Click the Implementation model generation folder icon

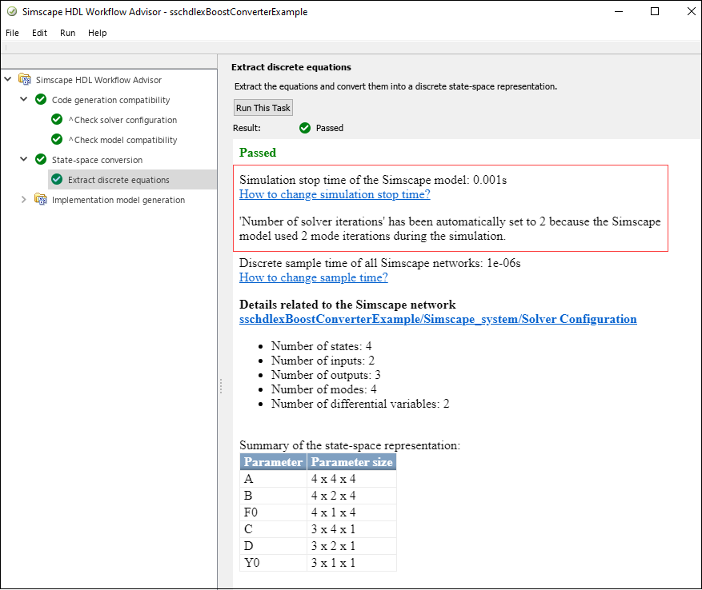41,199
